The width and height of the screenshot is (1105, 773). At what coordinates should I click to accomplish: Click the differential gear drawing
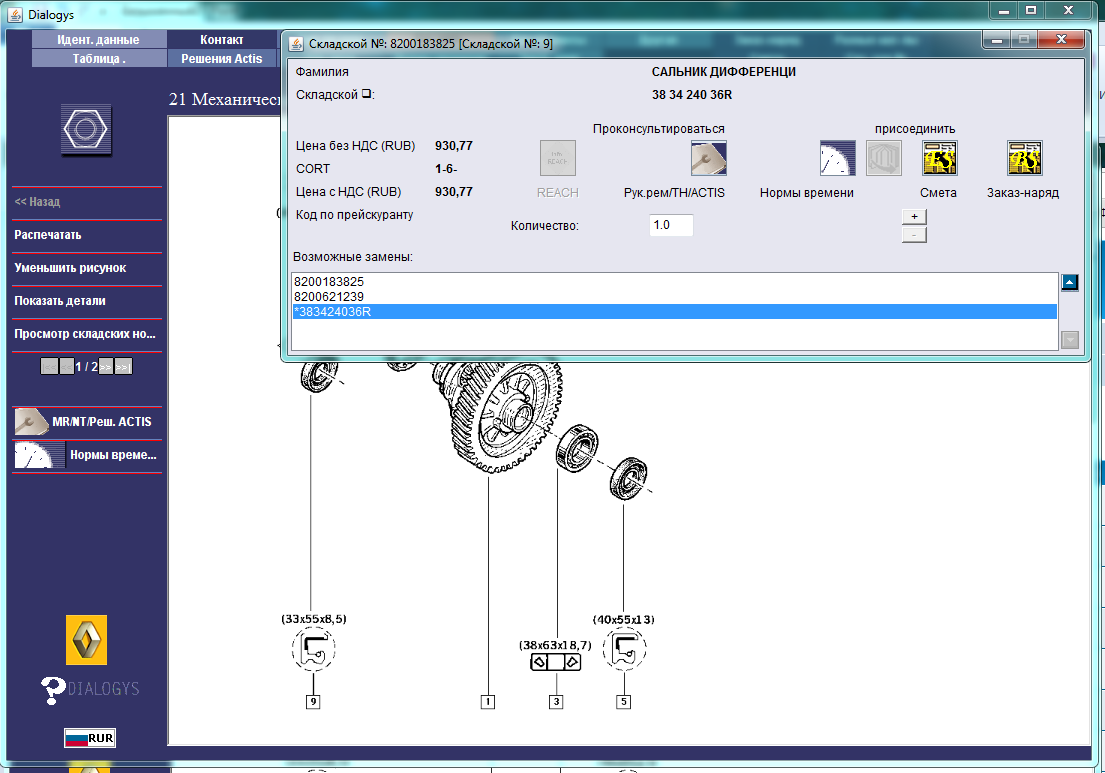pos(497,416)
